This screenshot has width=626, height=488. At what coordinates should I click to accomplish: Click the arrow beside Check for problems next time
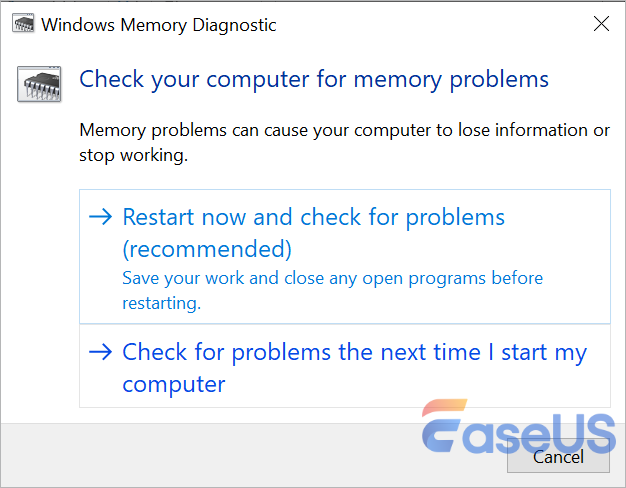point(100,352)
